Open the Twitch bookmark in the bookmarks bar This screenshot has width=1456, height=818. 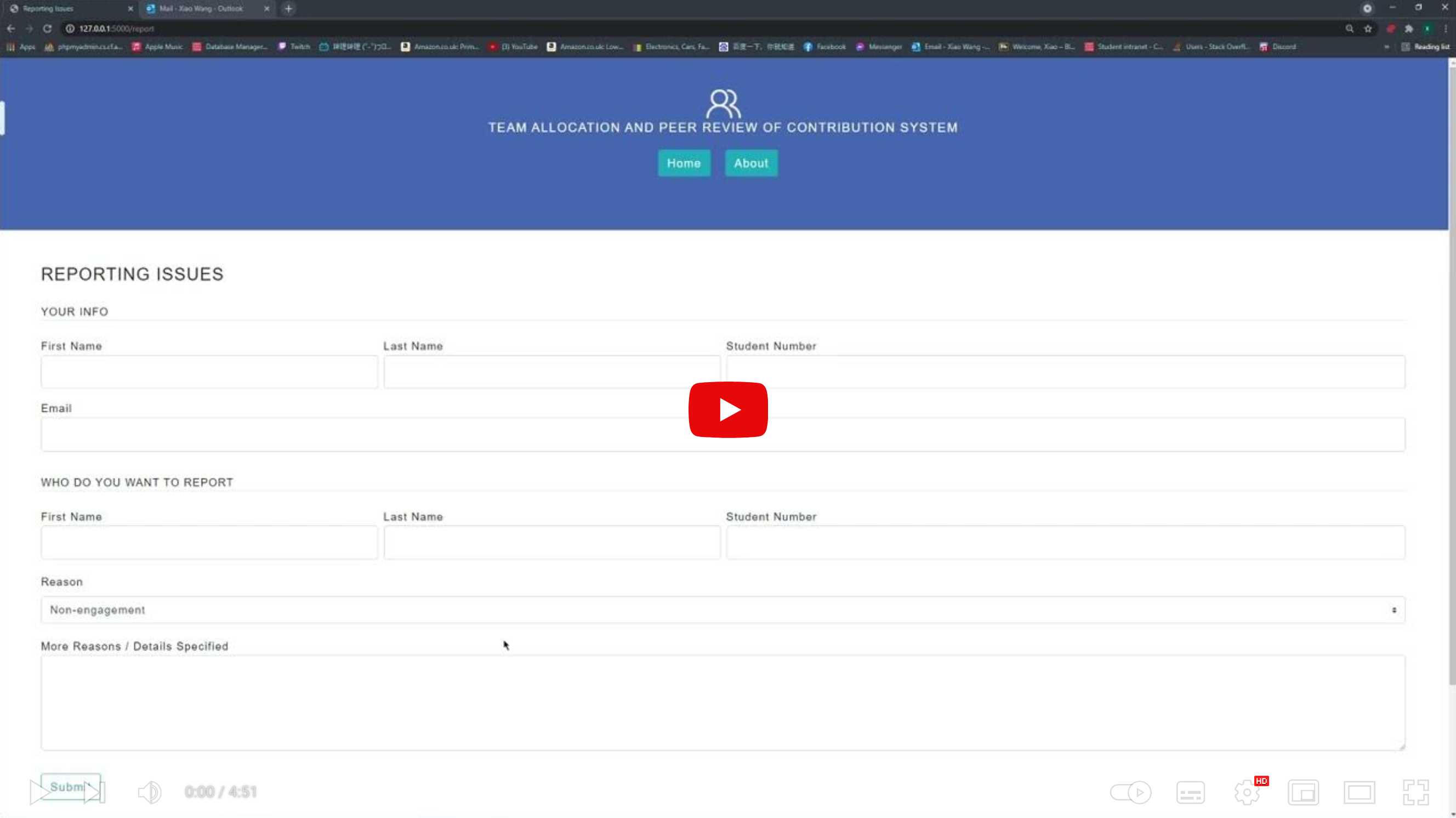(x=293, y=47)
